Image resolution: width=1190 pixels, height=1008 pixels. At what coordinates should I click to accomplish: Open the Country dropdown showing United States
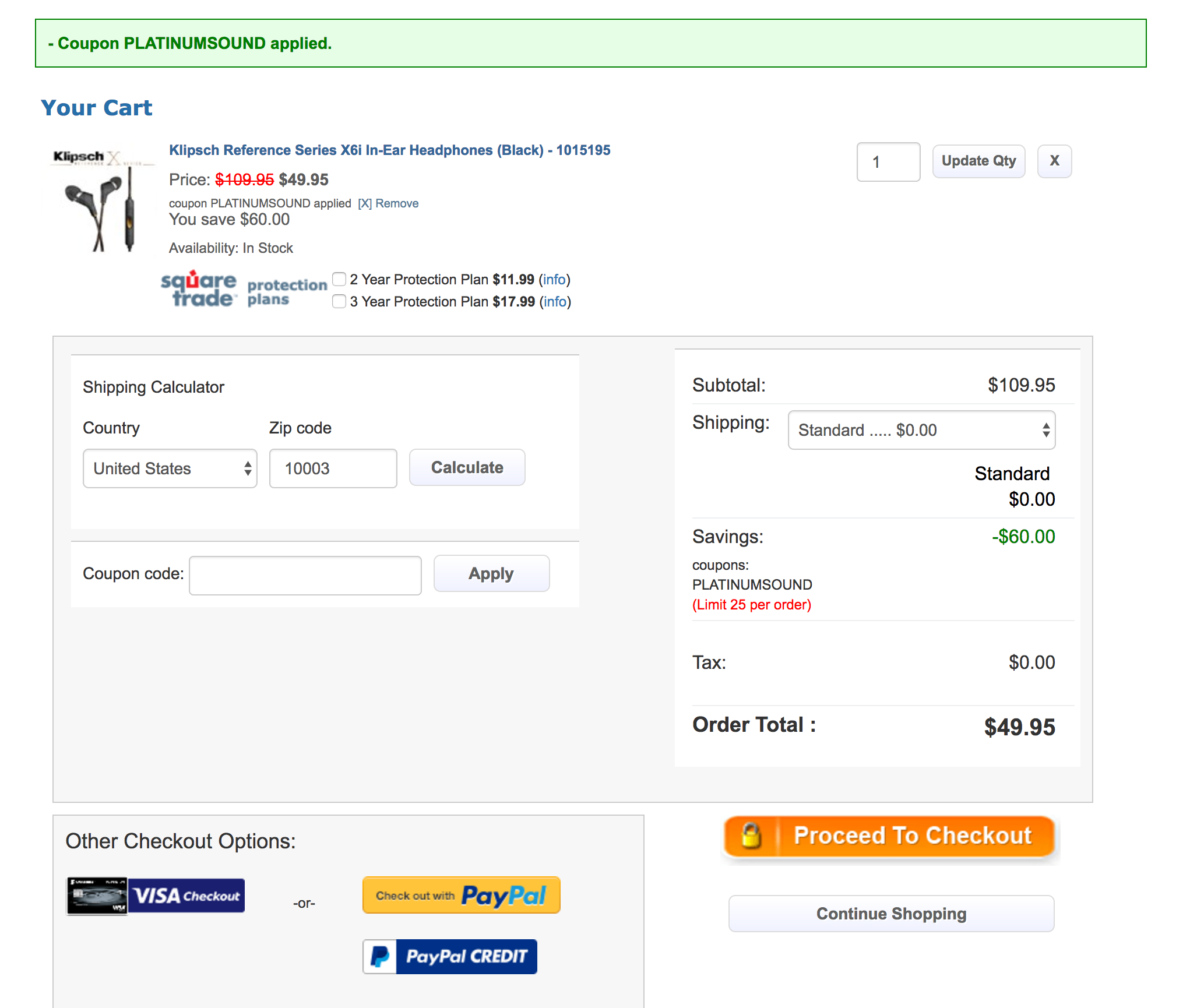pyautogui.click(x=170, y=468)
